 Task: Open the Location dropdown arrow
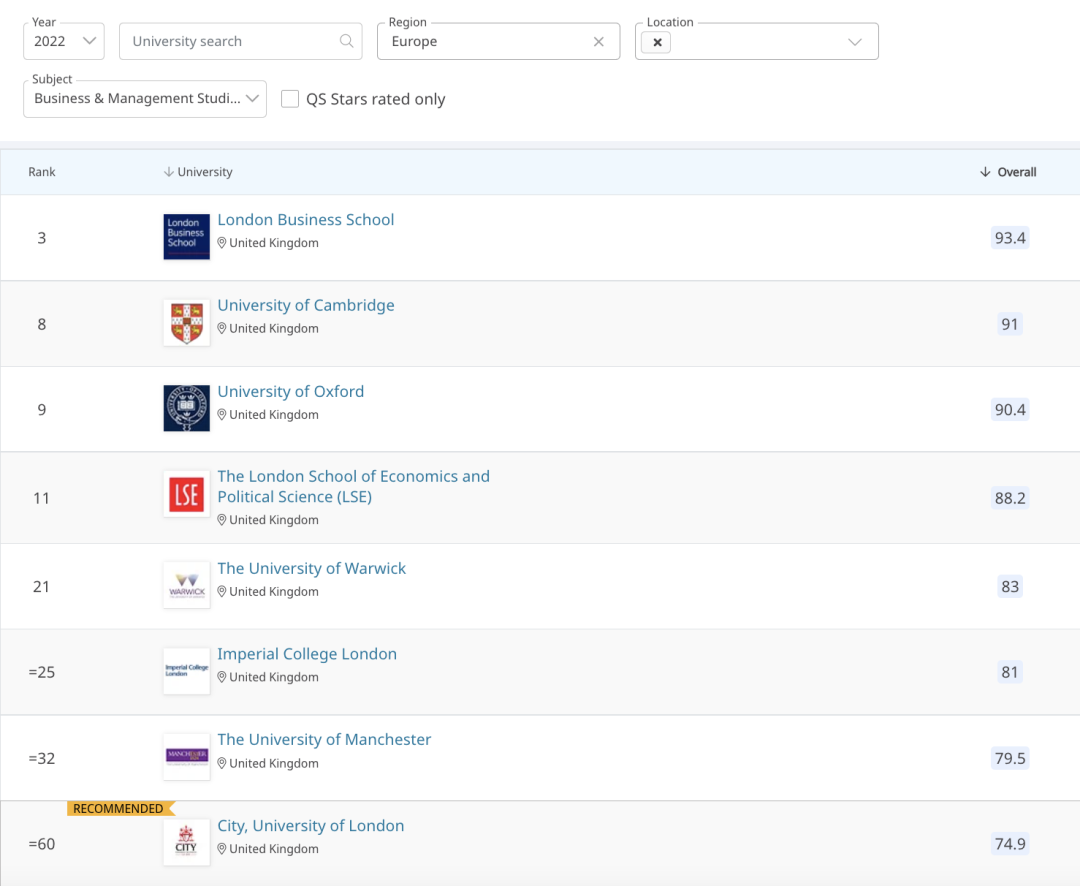click(855, 42)
